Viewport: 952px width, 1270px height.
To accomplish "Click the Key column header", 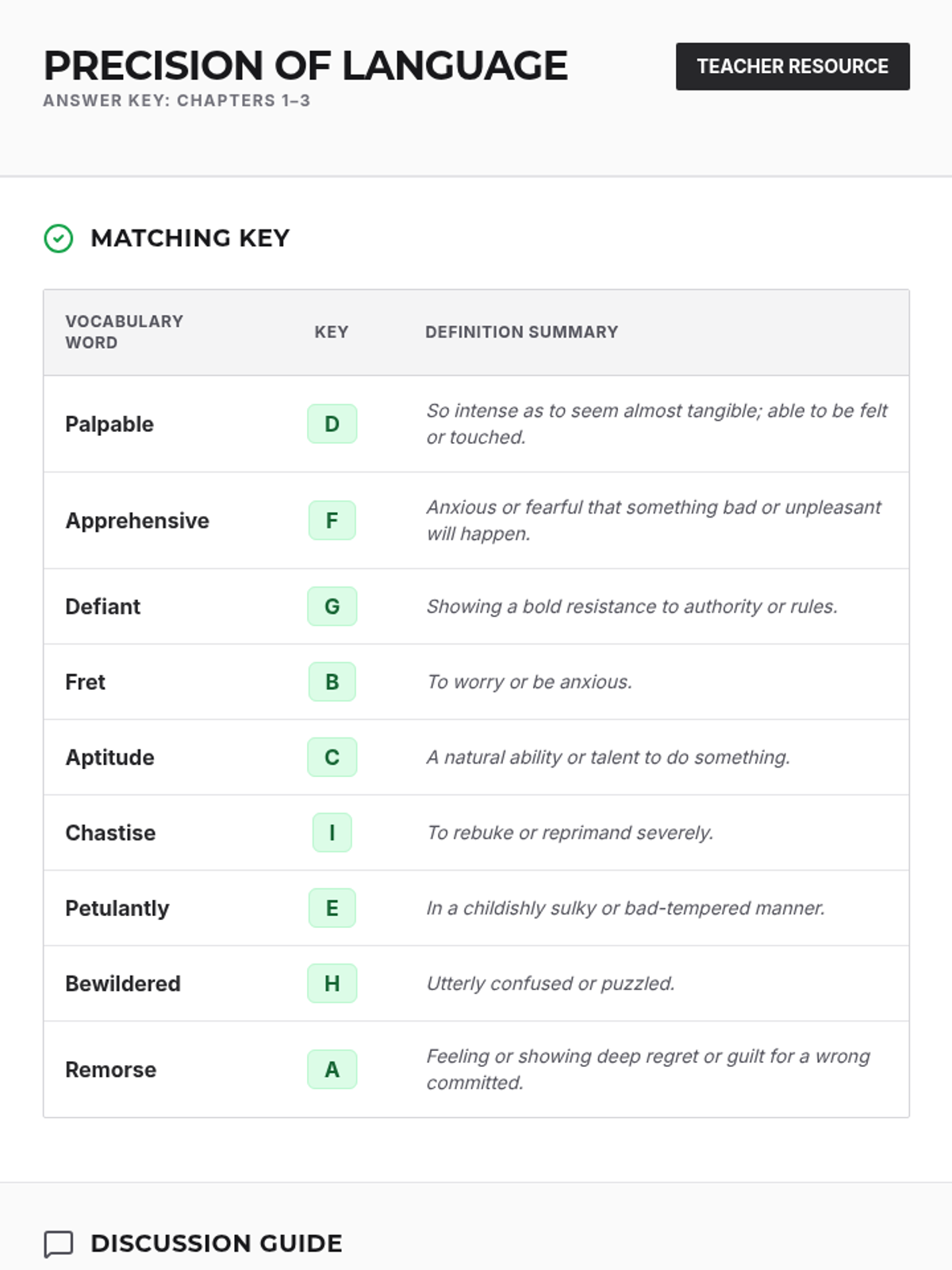I will click(331, 332).
